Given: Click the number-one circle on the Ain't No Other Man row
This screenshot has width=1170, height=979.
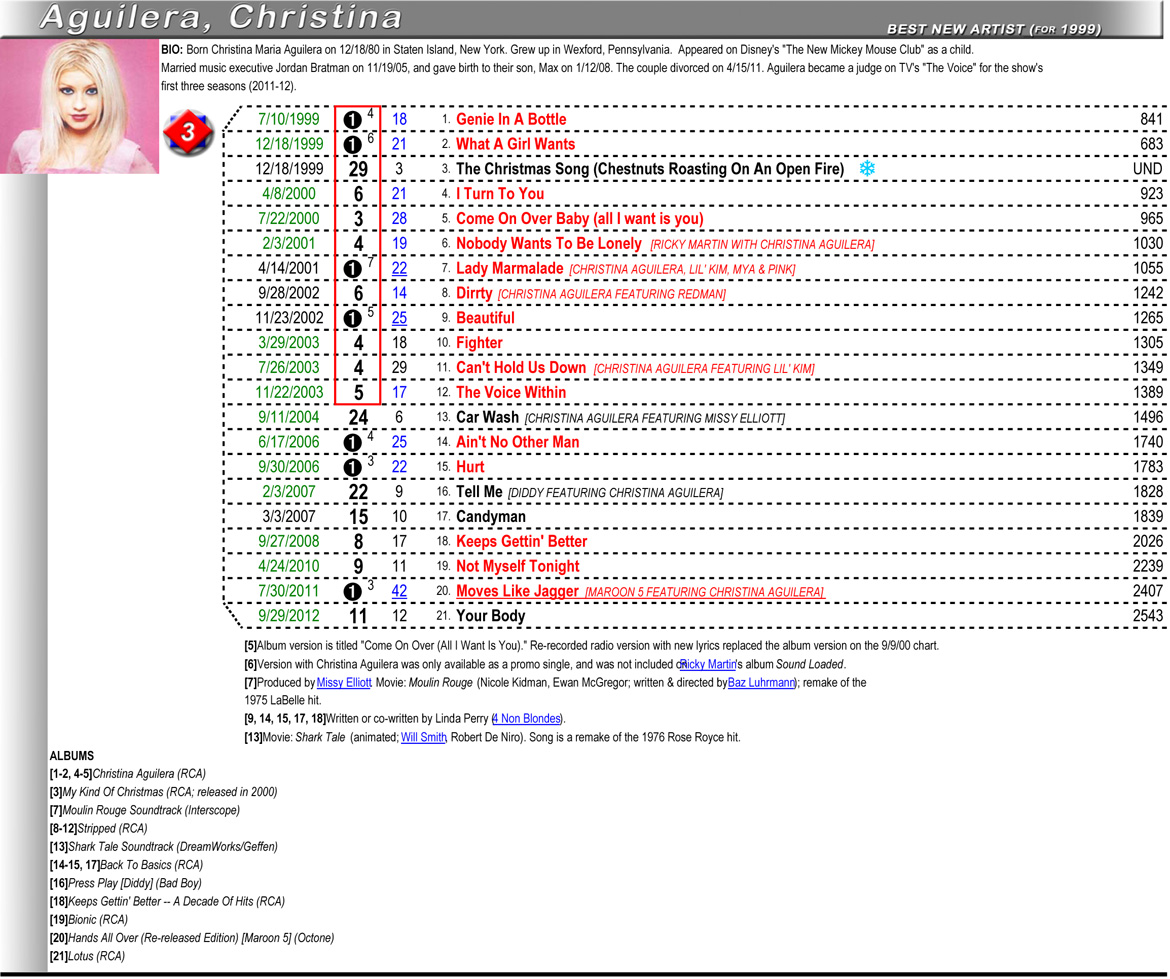Looking at the screenshot, I should click(352, 442).
